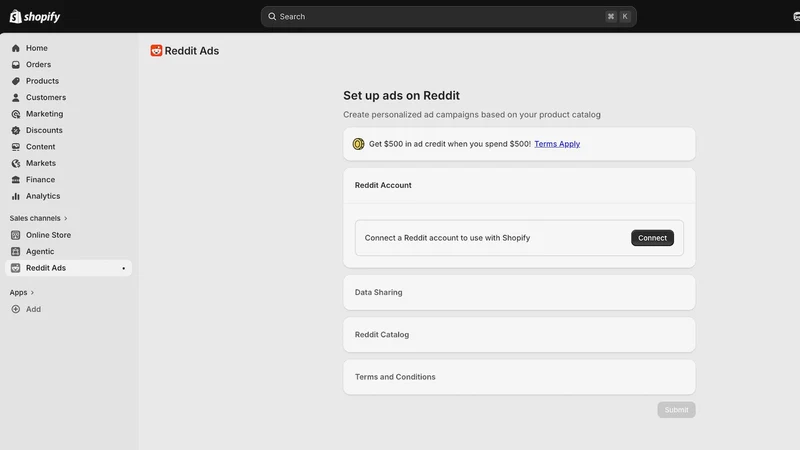The height and width of the screenshot is (450, 800).
Task: Click the Reddit Ads sidebar icon
Action: tap(16, 268)
